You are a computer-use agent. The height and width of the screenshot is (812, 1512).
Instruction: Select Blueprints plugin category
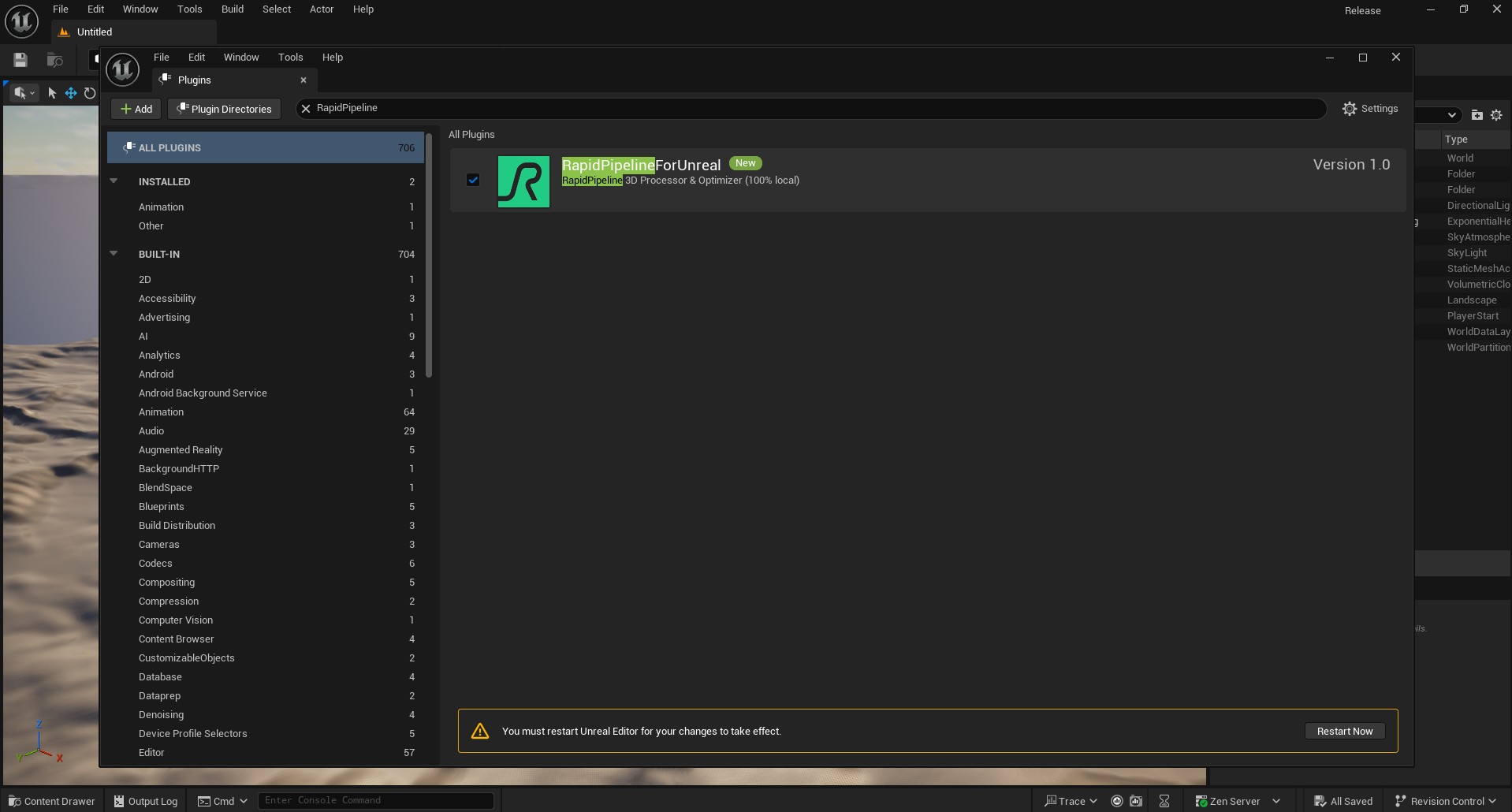(266, 506)
